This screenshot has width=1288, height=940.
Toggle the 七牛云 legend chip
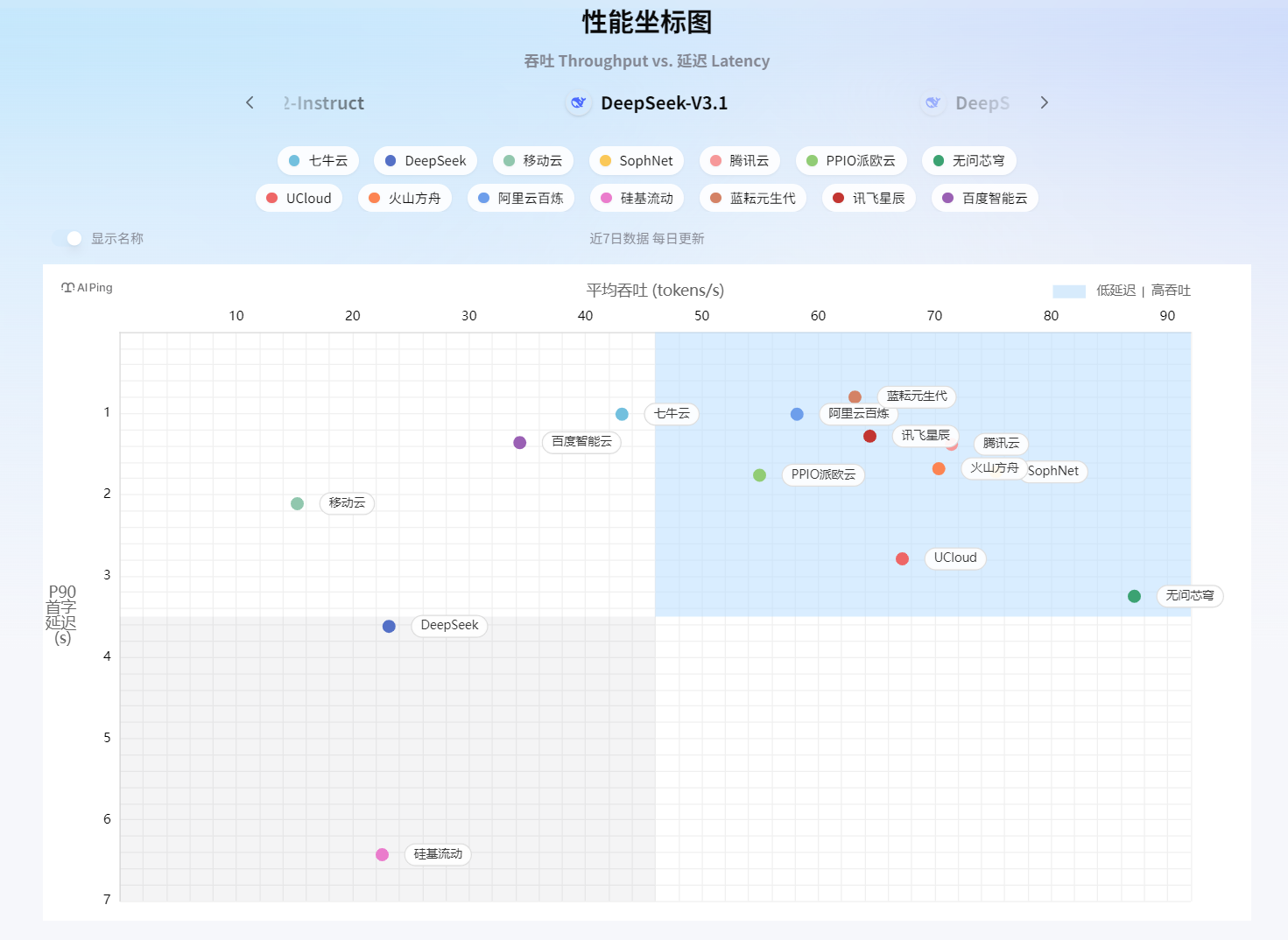coord(318,161)
